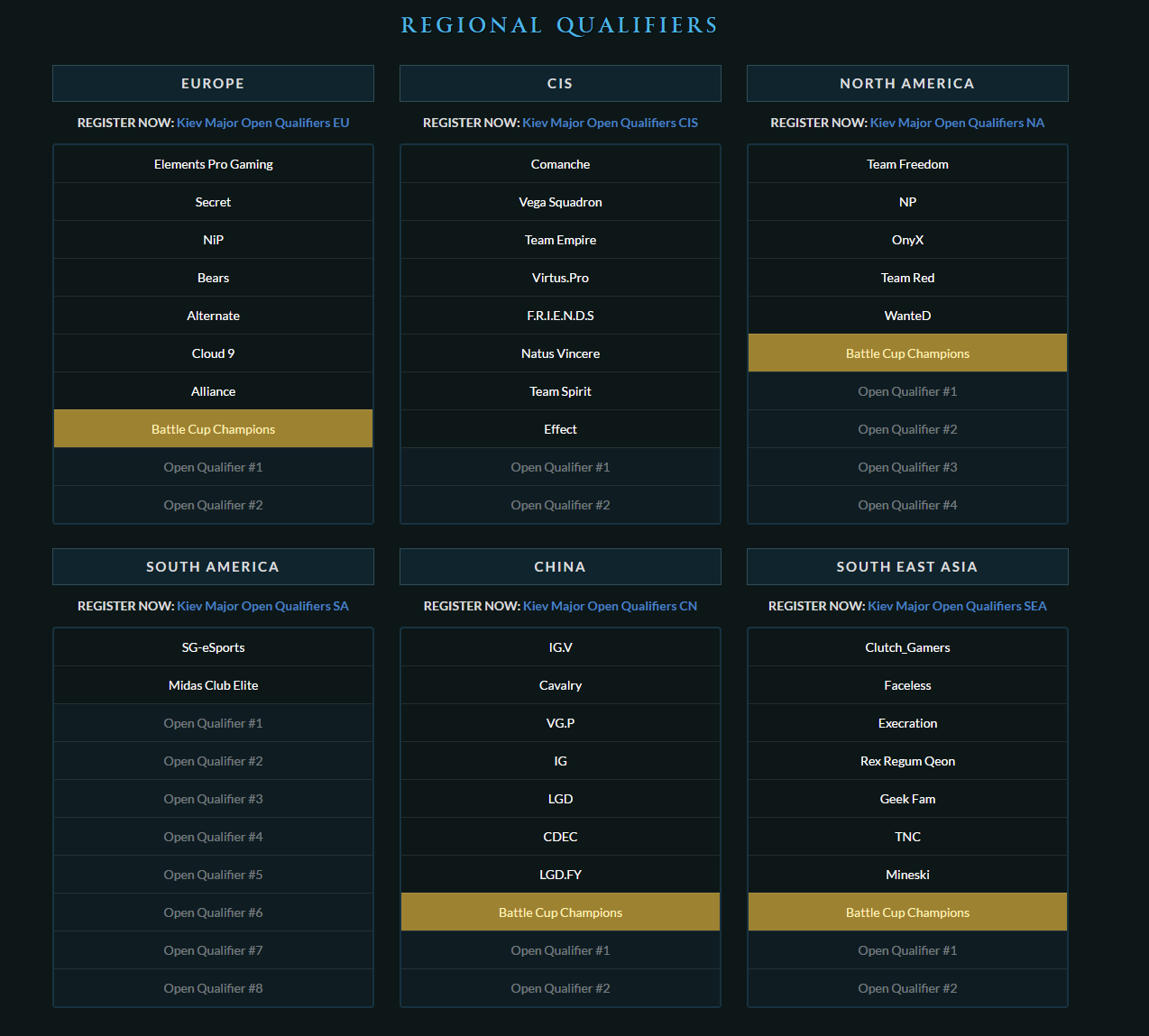Screen dimensions: 1149x1036
Task: Select the IG.V team row
Action: pos(560,647)
